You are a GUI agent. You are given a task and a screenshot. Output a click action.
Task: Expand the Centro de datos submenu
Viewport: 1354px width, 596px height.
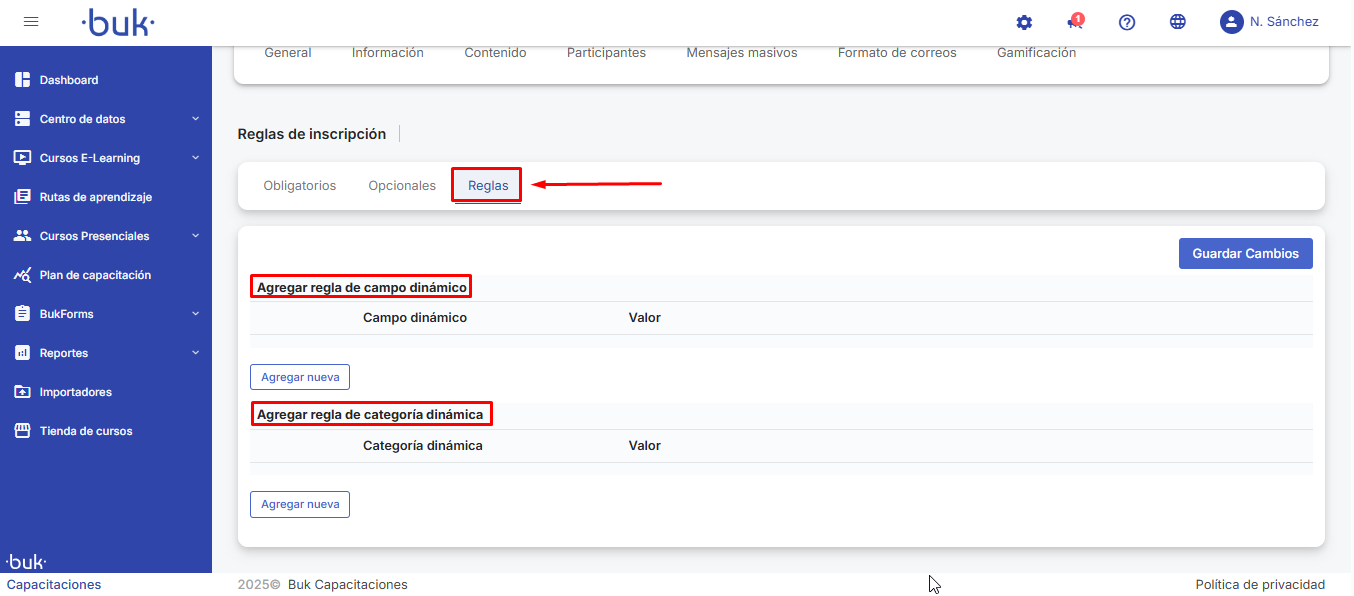click(x=195, y=119)
